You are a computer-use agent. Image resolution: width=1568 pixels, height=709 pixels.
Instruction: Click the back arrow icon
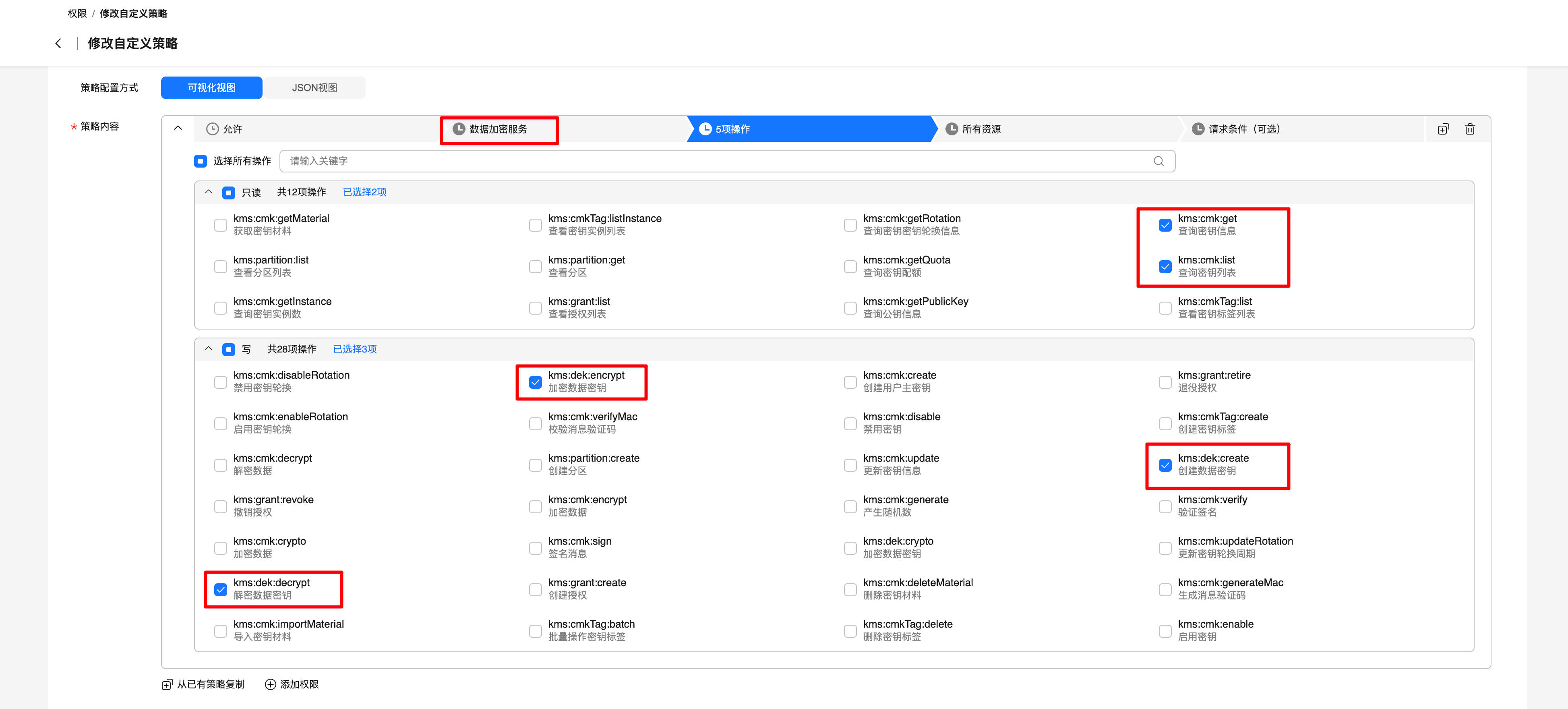(x=58, y=43)
